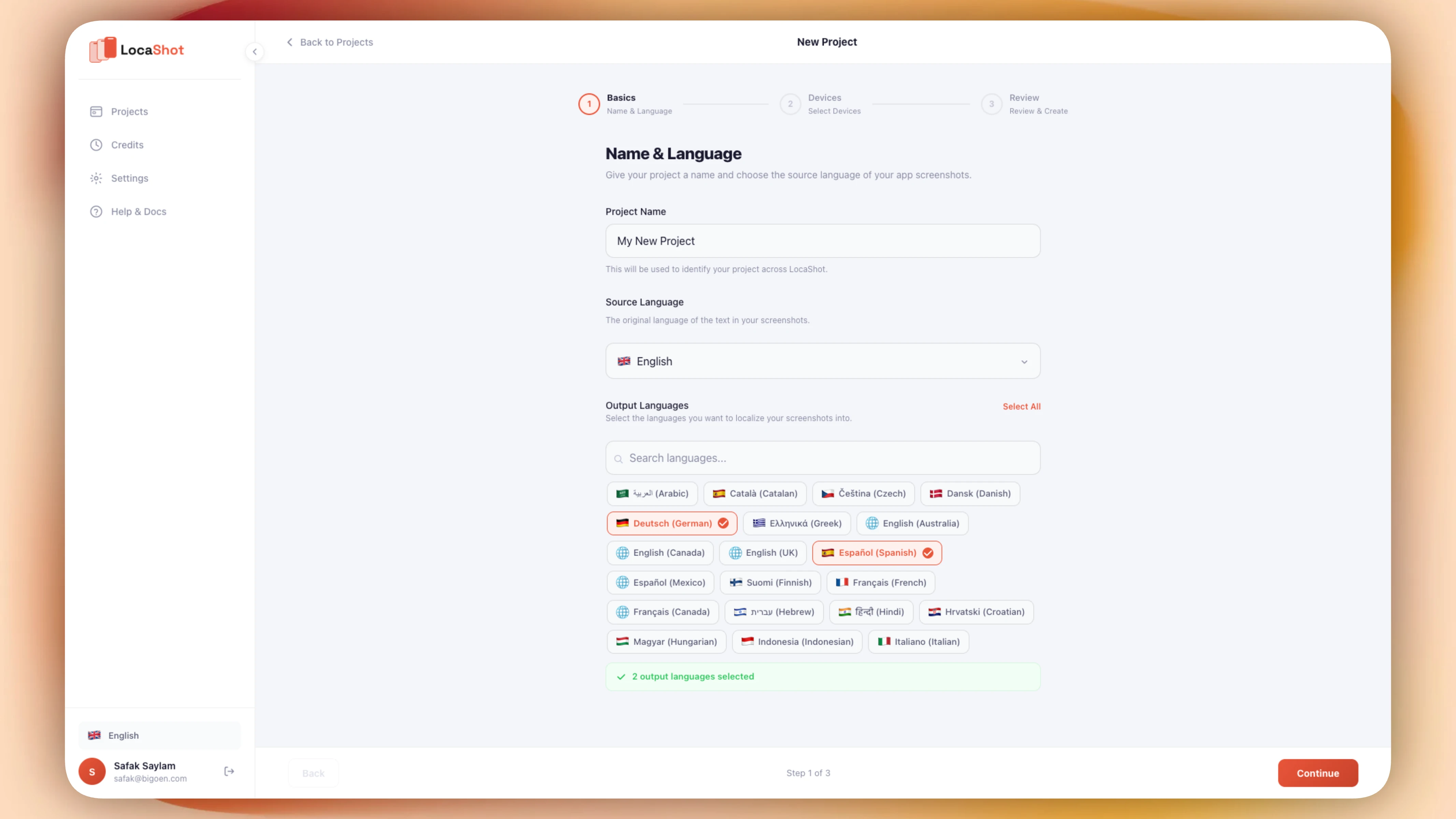Image resolution: width=1456 pixels, height=819 pixels.
Task: Collapse the sidebar with the chevron button
Action: pyautogui.click(x=254, y=52)
